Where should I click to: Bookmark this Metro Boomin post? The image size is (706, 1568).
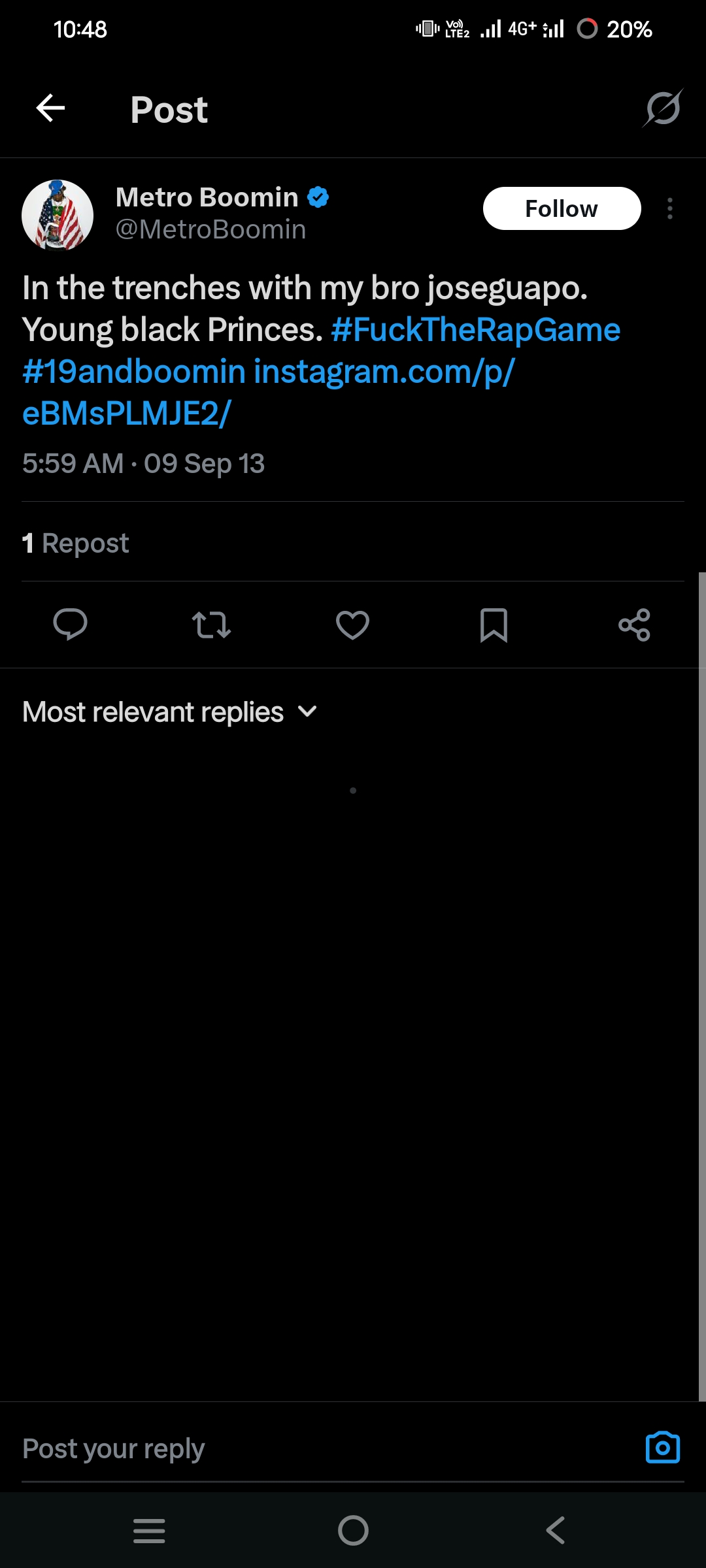tap(494, 625)
